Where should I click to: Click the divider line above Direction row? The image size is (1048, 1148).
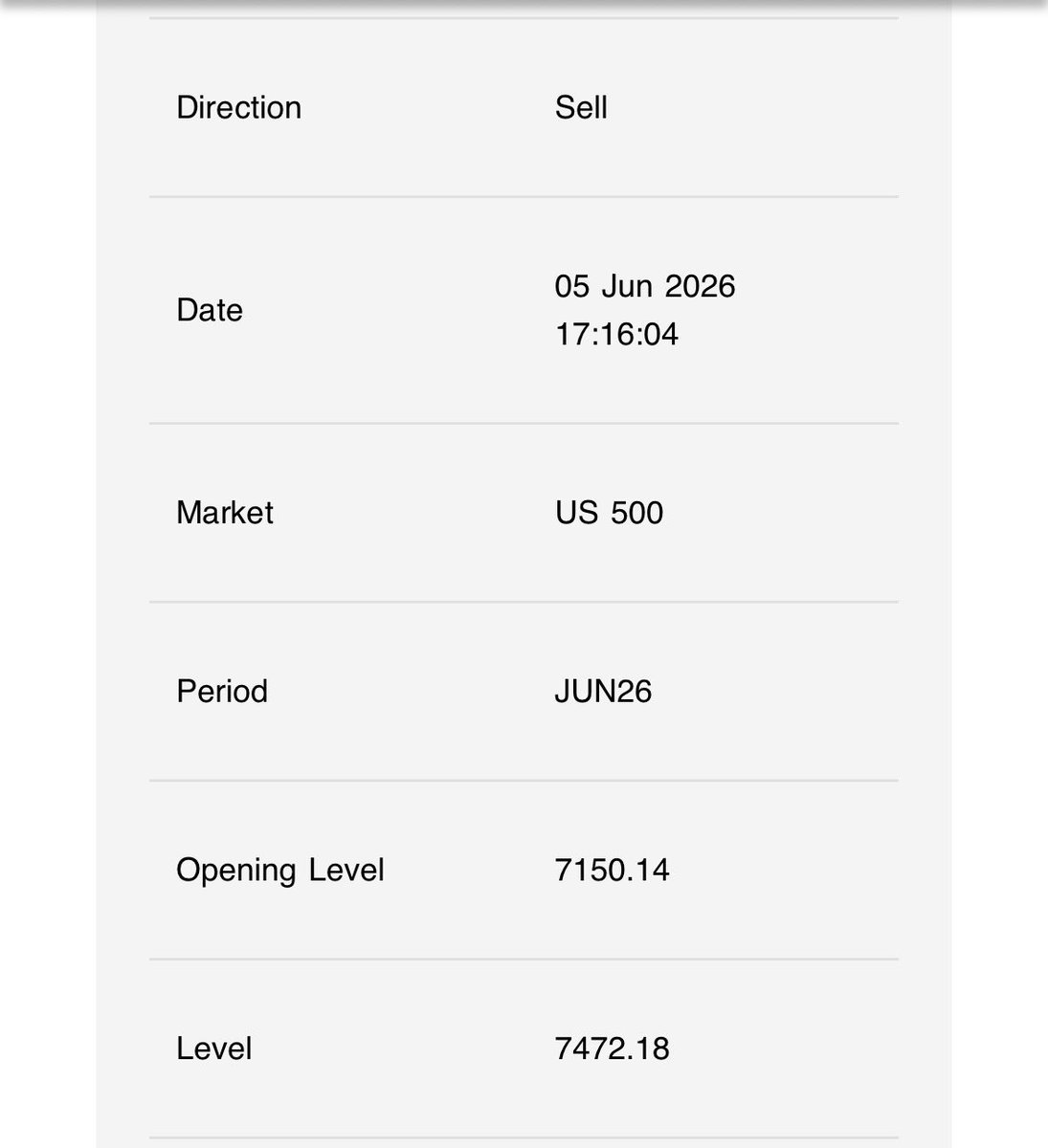[524, 18]
